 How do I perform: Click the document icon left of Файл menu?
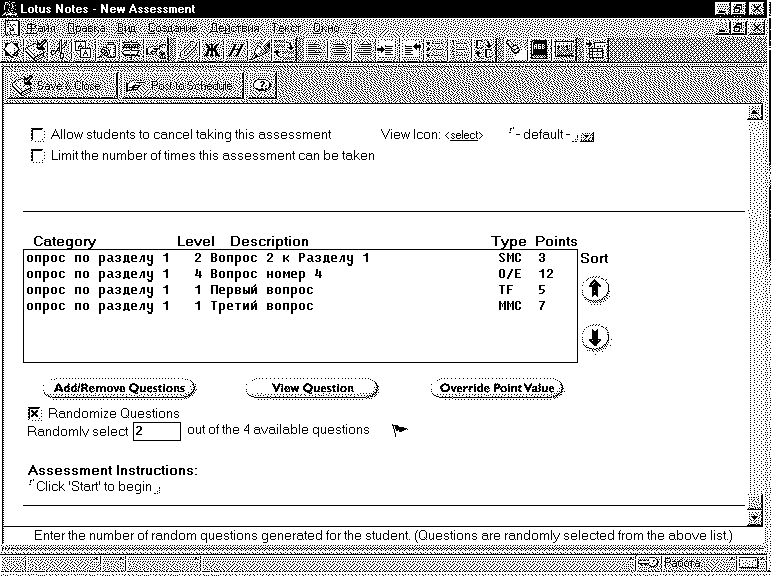click(x=11, y=28)
